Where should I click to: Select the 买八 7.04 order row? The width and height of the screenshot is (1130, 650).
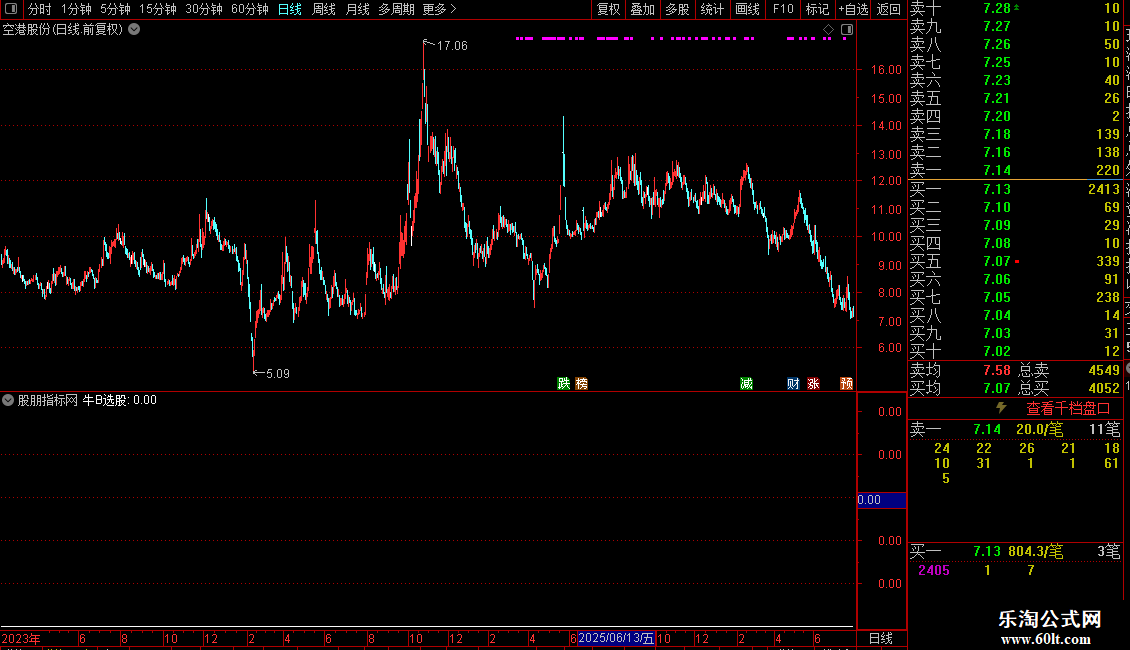[1015, 315]
